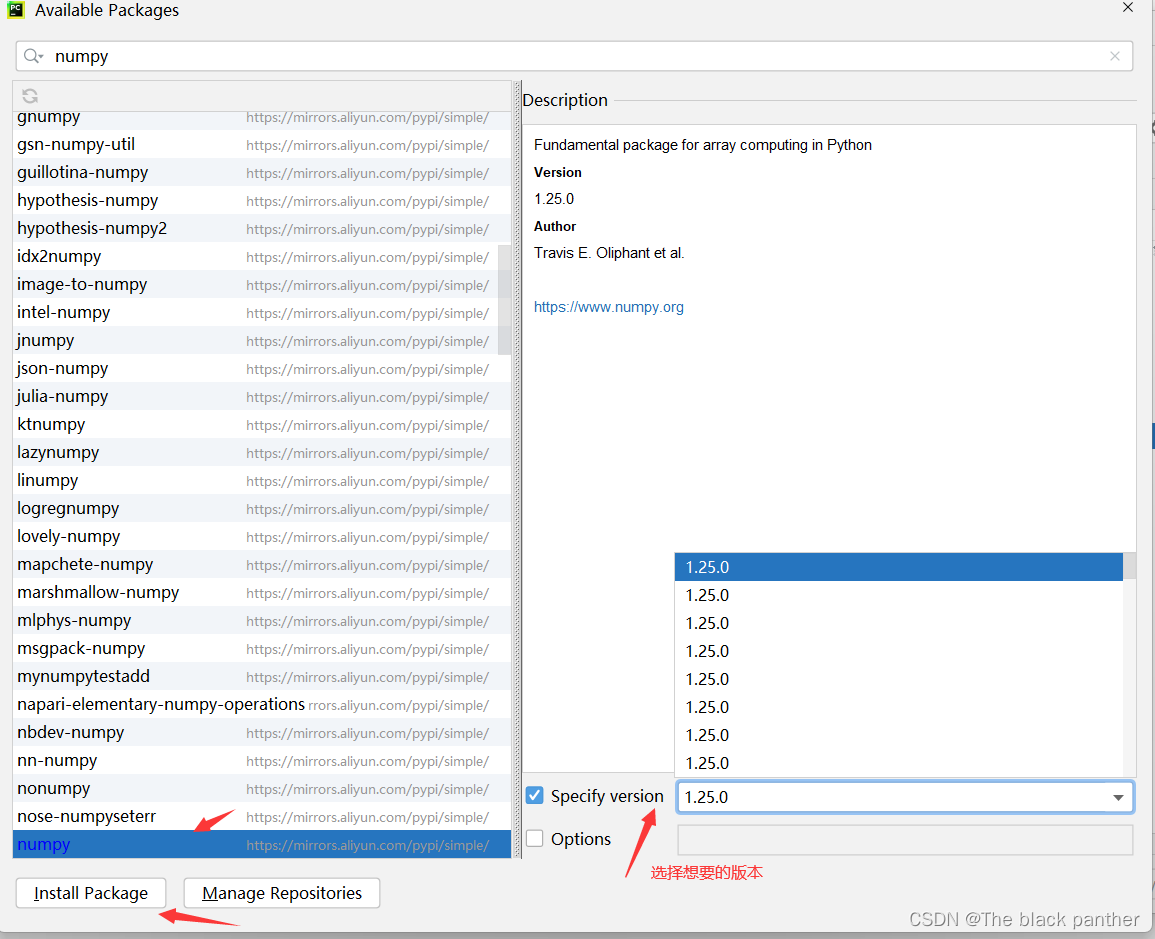Select nn-numpy package
1155x939 pixels.
pyautogui.click(x=261, y=760)
